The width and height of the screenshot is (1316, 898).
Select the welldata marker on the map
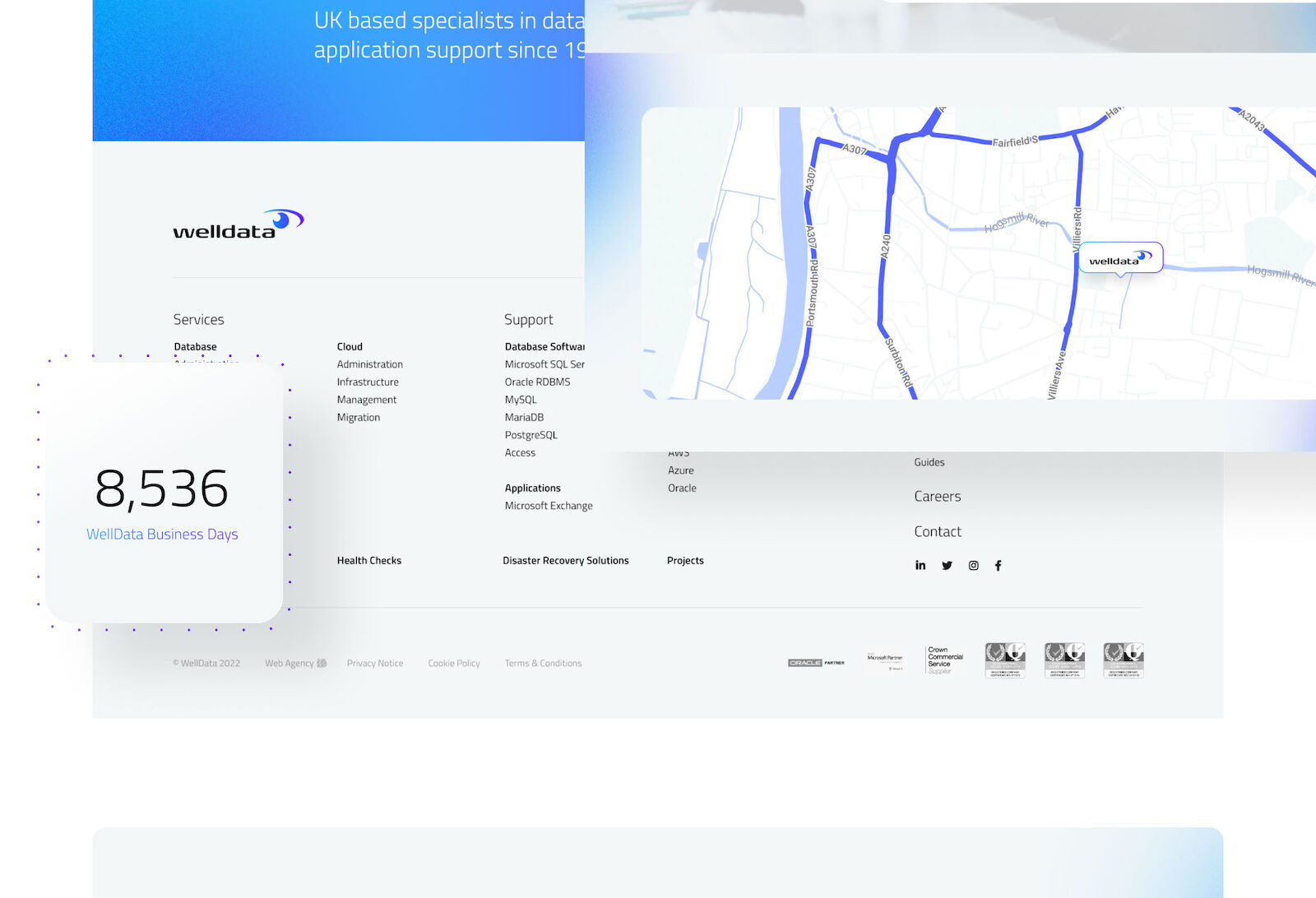(x=1119, y=258)
